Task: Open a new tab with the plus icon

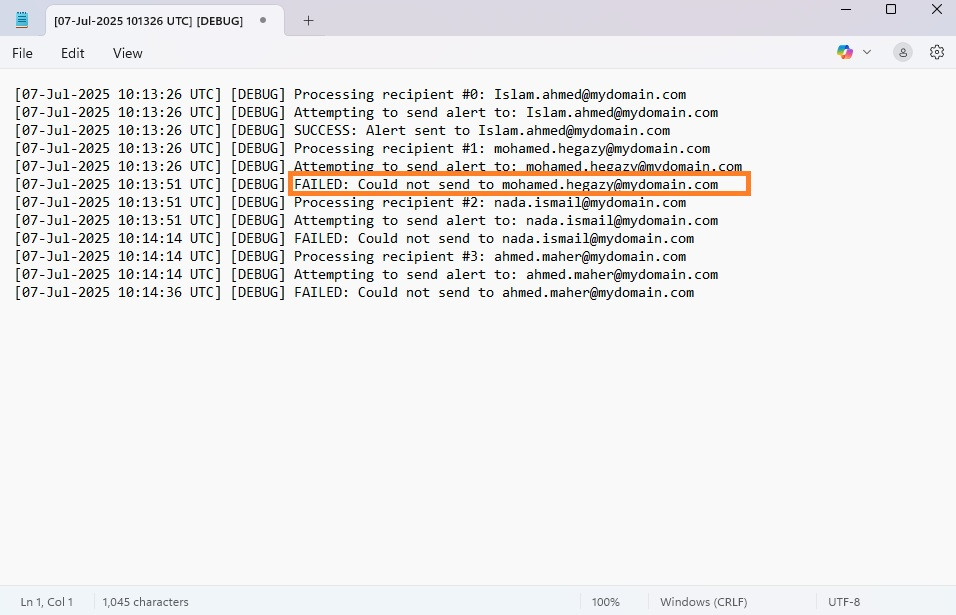Action: [308, 21]
